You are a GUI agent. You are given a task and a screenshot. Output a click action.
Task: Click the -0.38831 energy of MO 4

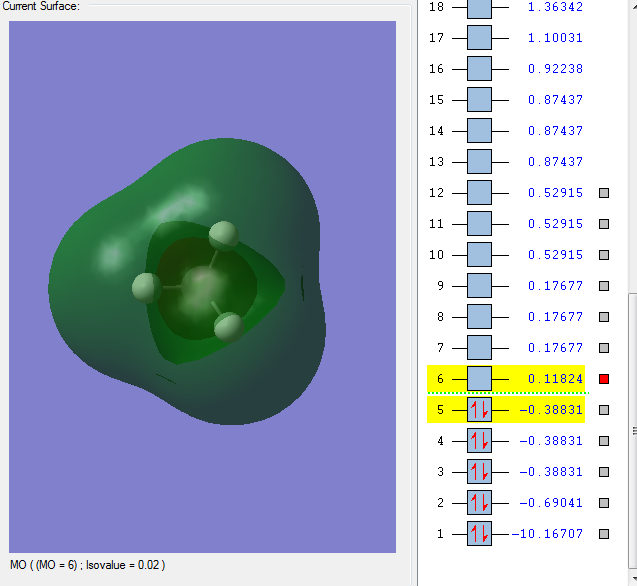[x=551, y=441]
